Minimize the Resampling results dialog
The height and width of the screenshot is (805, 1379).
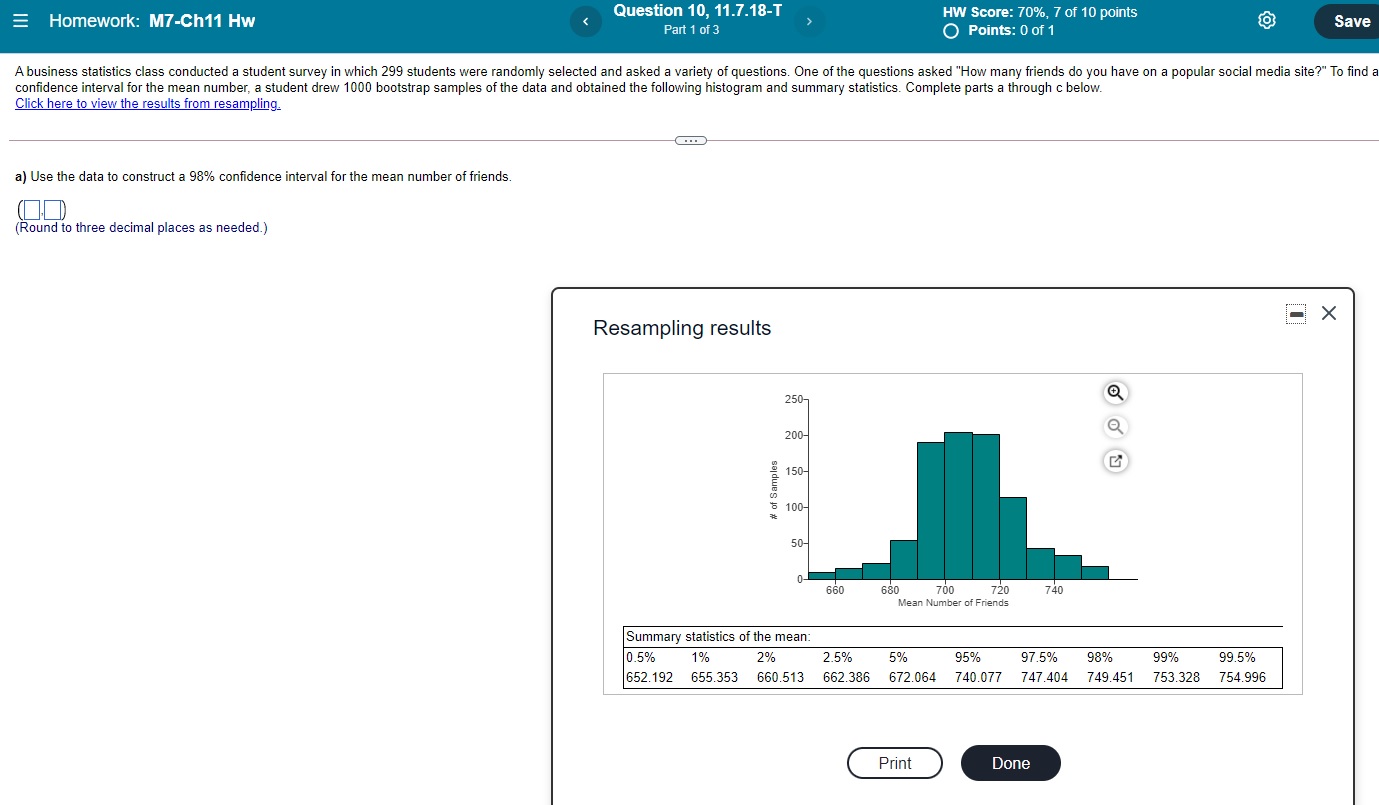point(1296,314)
